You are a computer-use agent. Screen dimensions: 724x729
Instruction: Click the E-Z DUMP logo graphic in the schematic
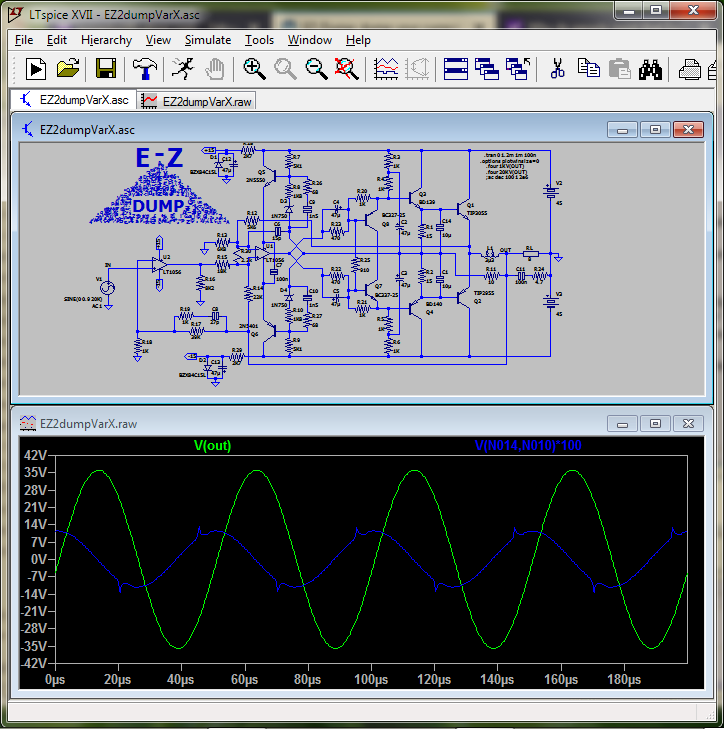[x=159, y=186]
